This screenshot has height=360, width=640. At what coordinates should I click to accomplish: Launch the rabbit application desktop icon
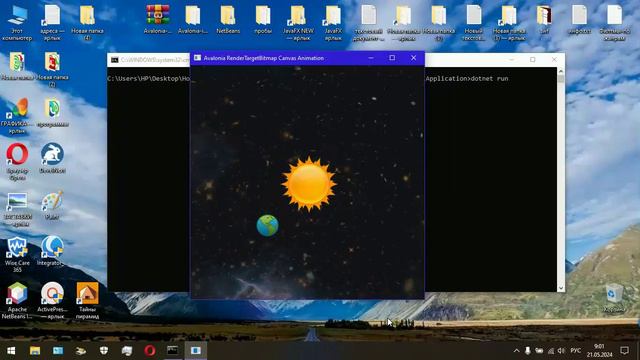[x=52, y=158]
